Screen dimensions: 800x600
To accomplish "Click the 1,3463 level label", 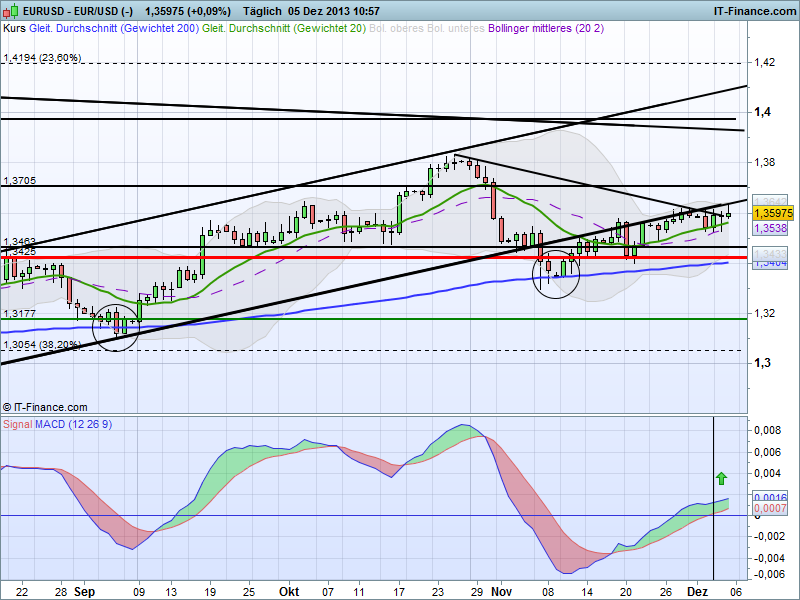I will click(20, 241).
